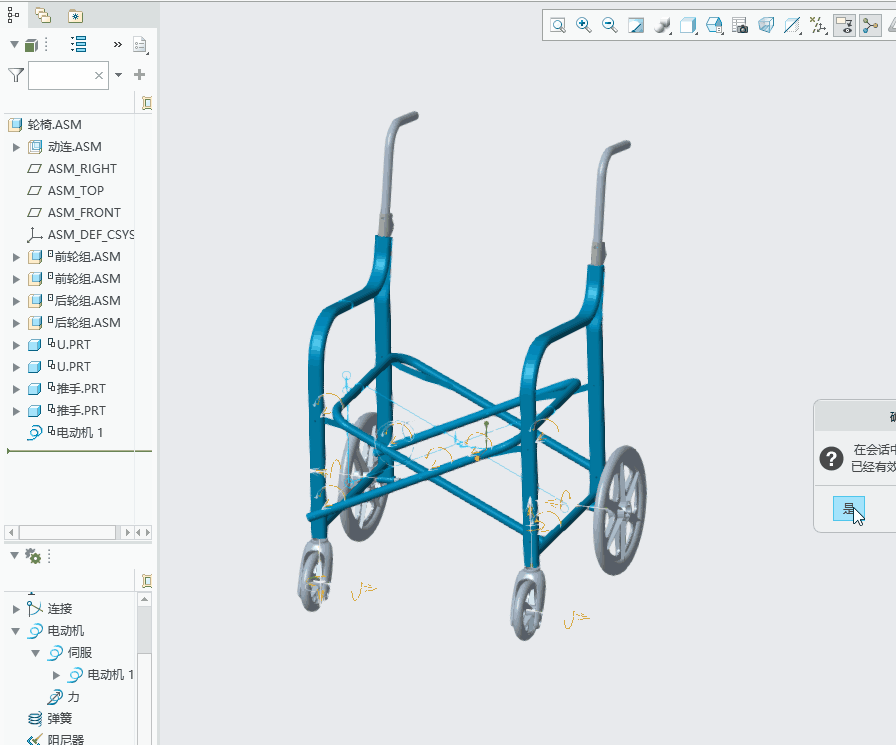Click the Zoom In magnifier icon
The width and height of the screenshot is (896, 745).
click(x=584, y=26)
